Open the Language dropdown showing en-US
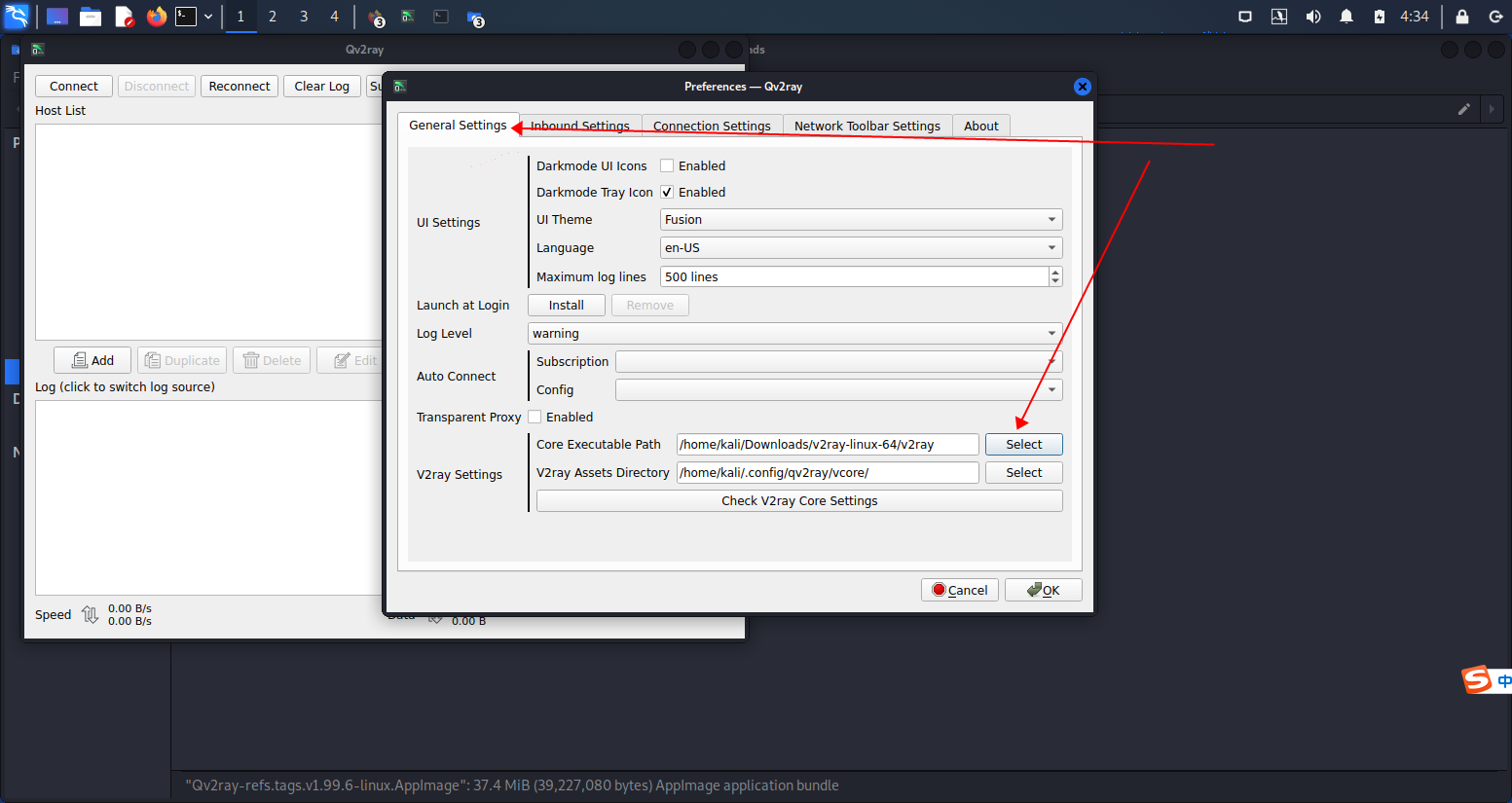1512x803 pixels. click(862, 248)
